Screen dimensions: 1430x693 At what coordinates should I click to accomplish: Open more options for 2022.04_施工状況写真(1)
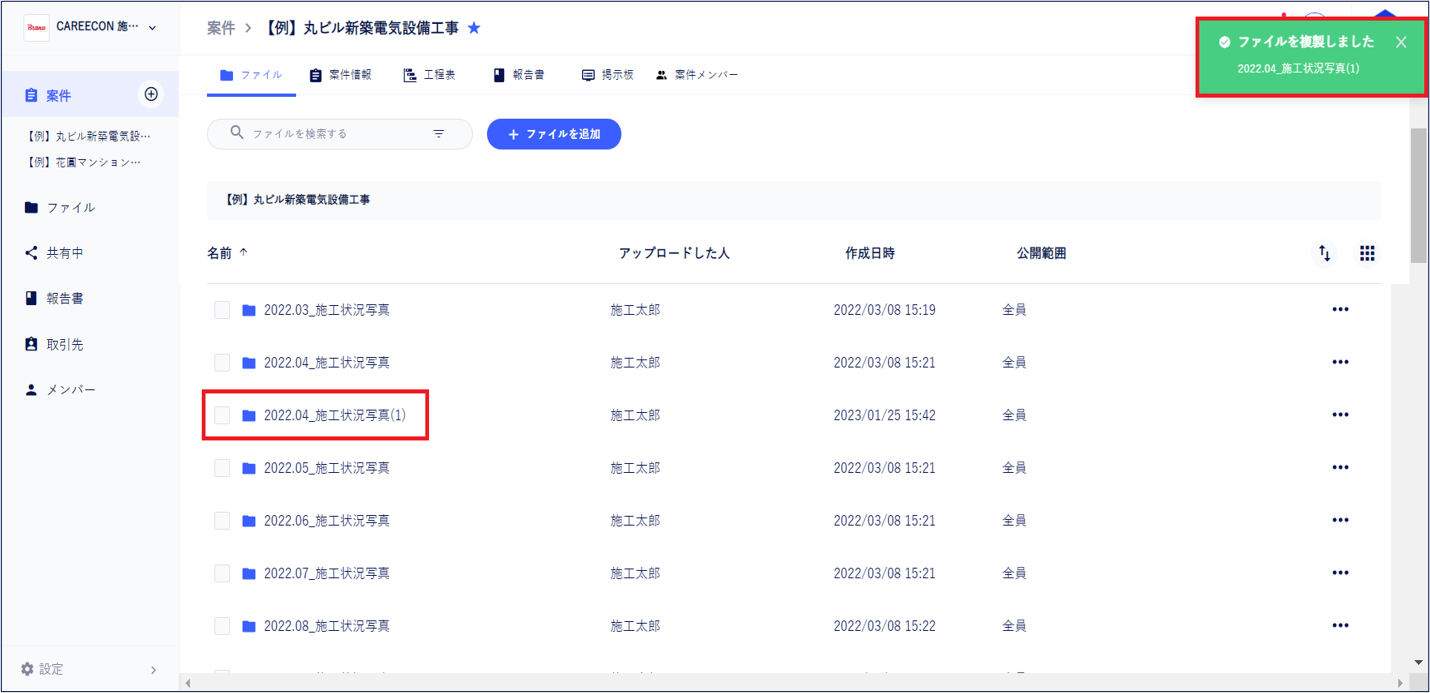(x=1340, y=415)
